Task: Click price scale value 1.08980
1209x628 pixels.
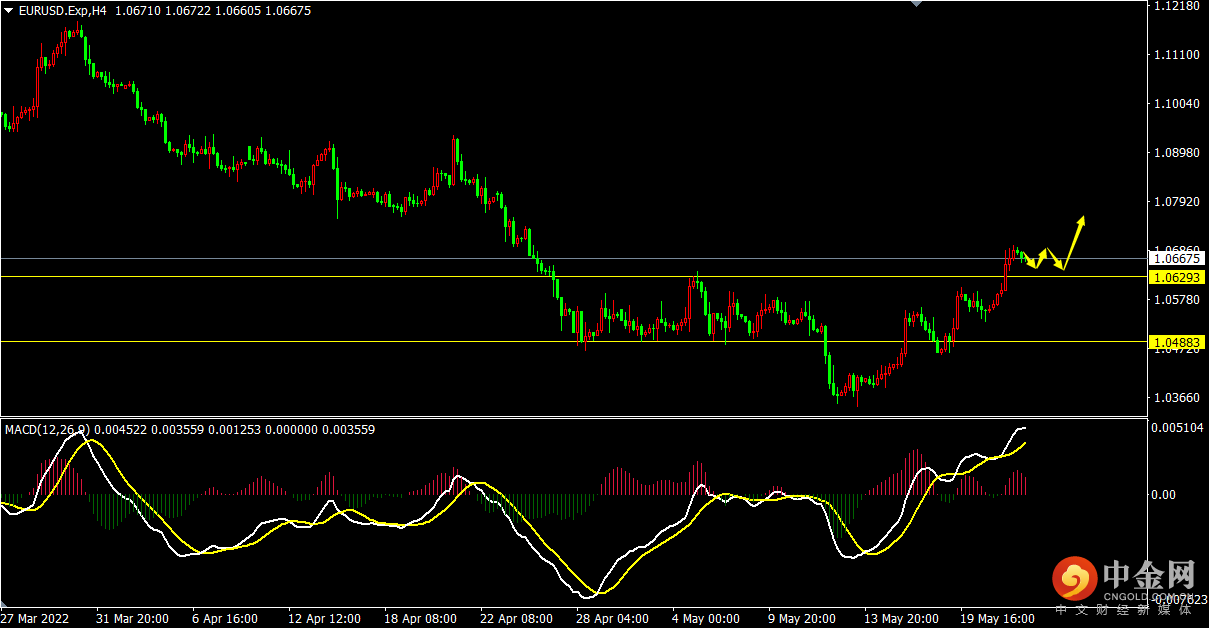Action: (x=1176, y=153)
